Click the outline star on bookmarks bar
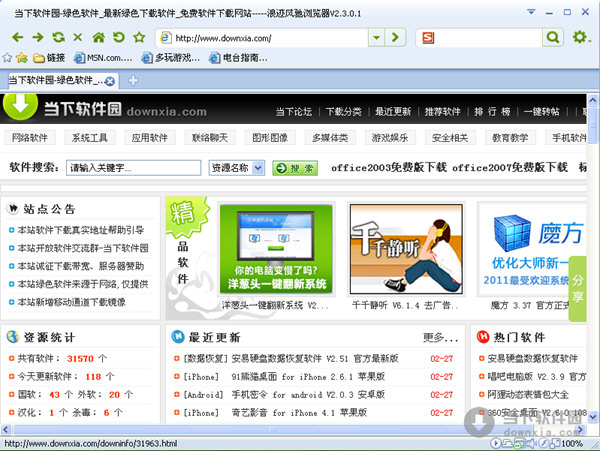The height and width of the screenshot is (451, 600). tap(7, 58)
